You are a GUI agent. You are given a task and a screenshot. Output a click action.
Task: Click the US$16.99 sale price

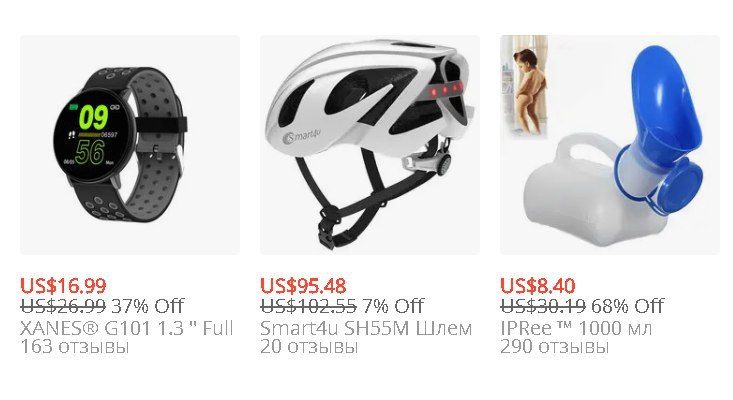click(63, 286)
